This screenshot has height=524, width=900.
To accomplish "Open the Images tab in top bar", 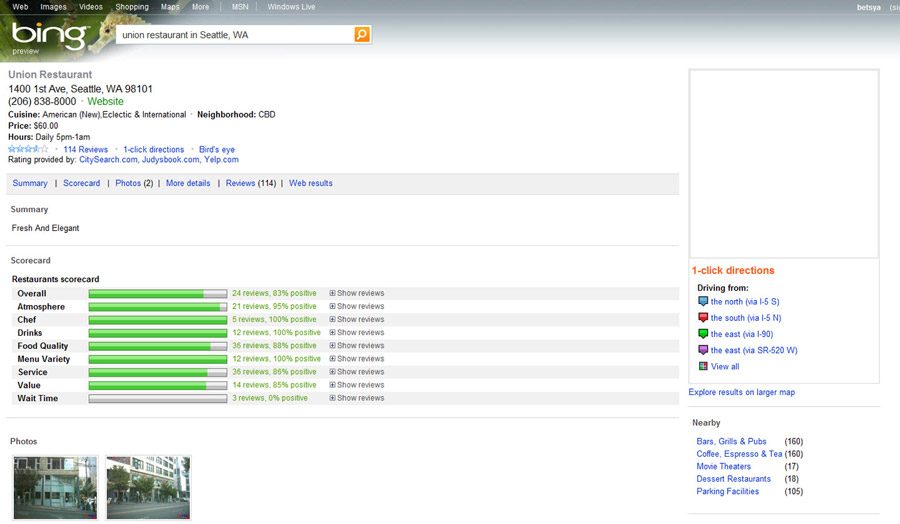I will pyautogui.click(x=53, y=7).
